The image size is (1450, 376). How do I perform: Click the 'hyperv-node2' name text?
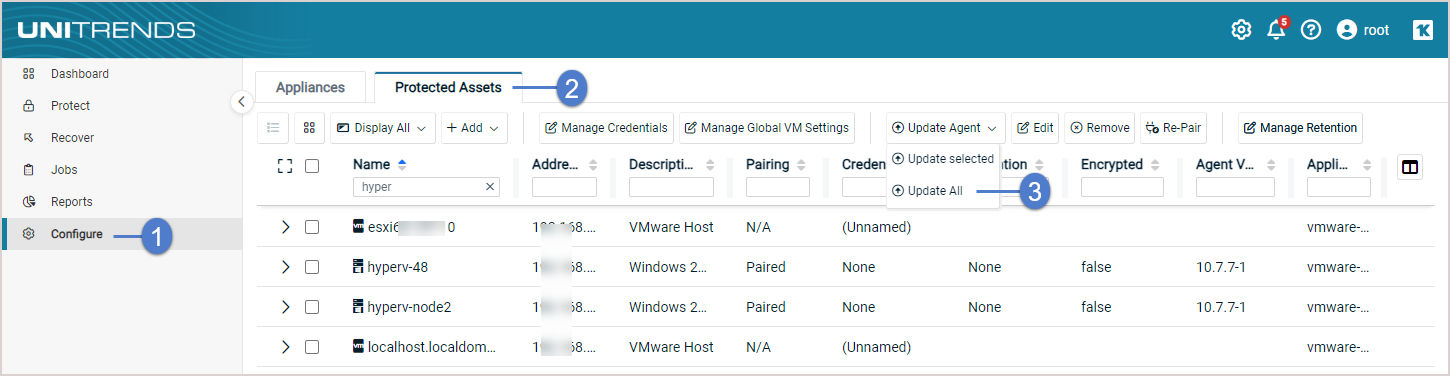click(x=409, y=307)
